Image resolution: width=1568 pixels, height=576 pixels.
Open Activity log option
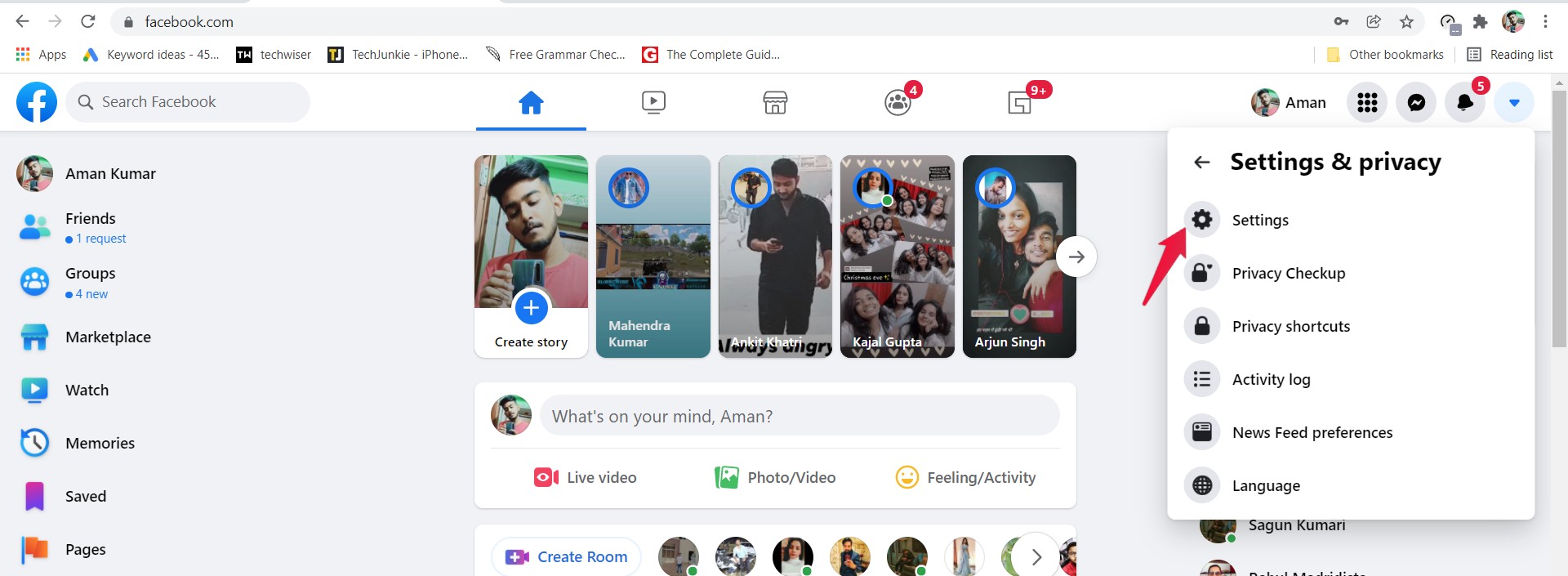pos(1351,379)
